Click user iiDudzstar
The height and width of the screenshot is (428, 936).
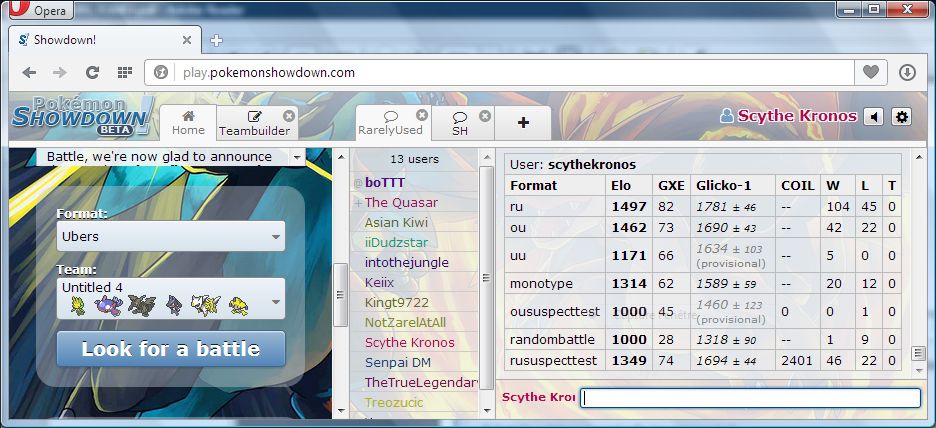pyautogui.click(x=396, y=243)
